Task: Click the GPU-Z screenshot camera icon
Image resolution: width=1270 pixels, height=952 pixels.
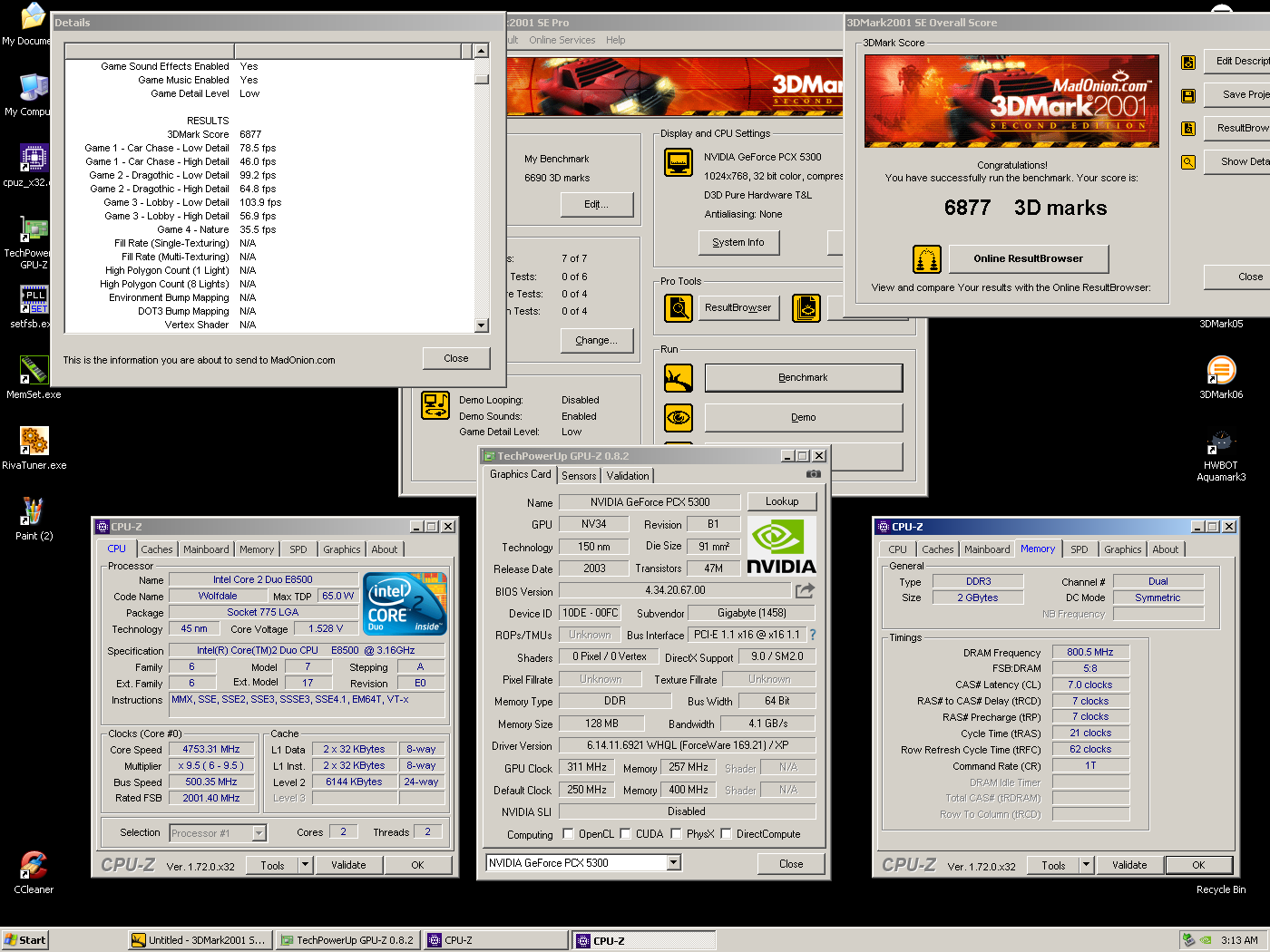Action: [x=814, y=474]
